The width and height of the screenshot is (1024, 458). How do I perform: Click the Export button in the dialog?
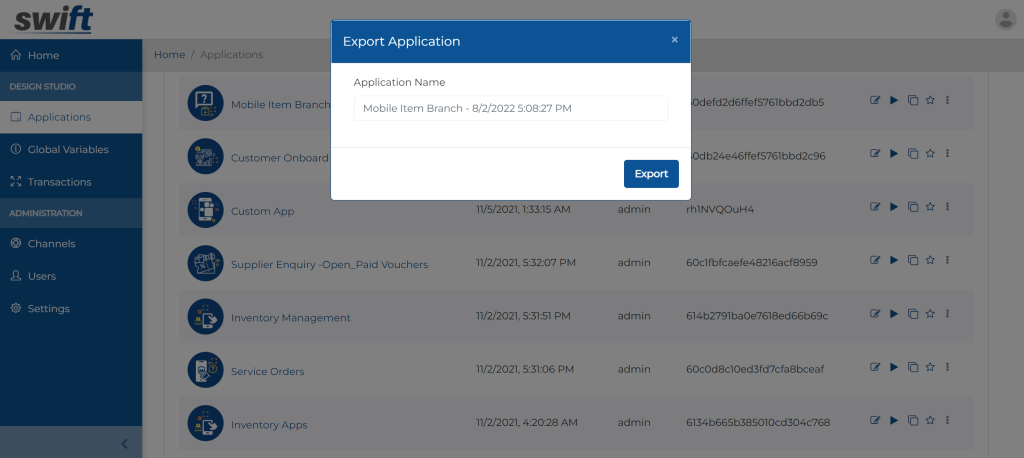tap(651, 174)
